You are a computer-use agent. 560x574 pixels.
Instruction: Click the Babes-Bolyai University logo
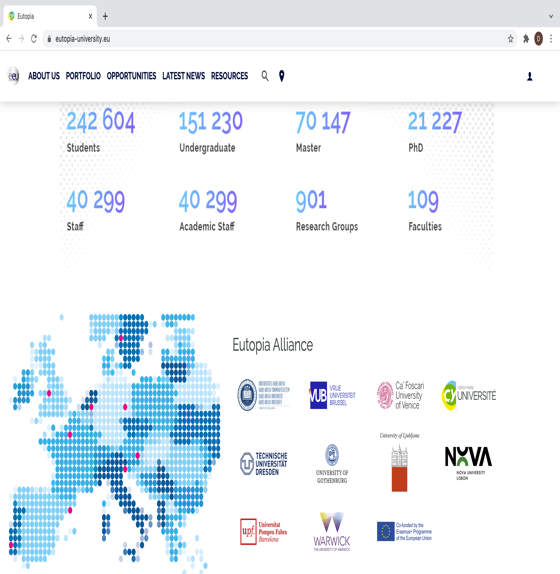click(x=264, y=395)
